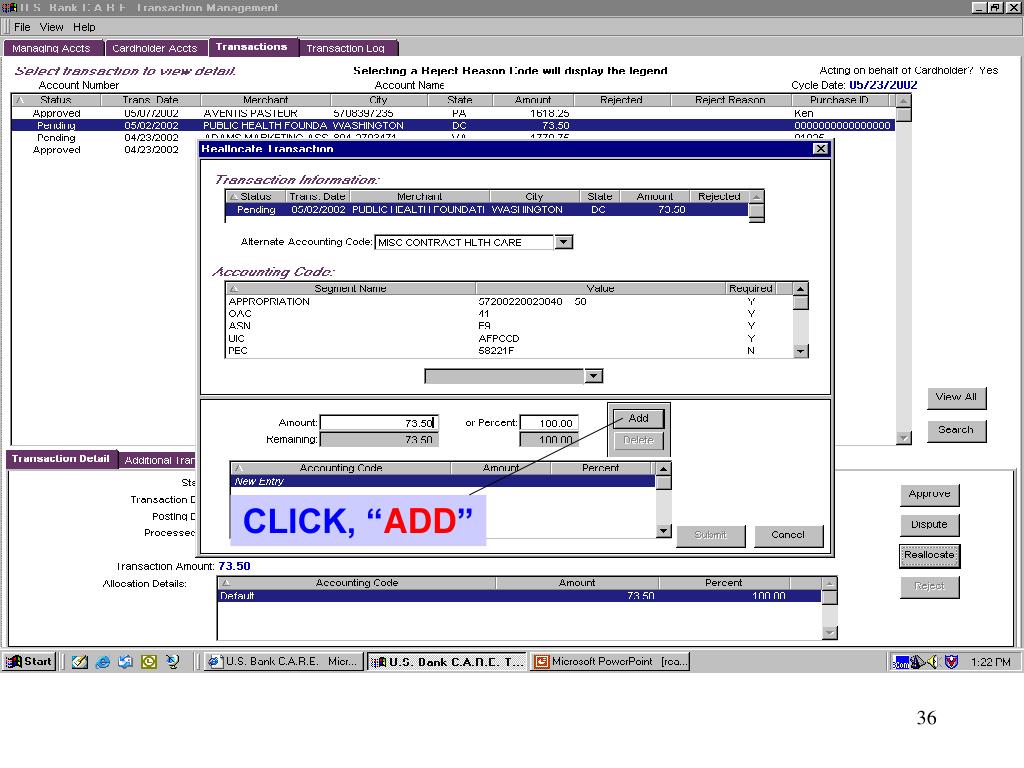Click the Submit button
1024x768 pixels.
pos(711,535)
